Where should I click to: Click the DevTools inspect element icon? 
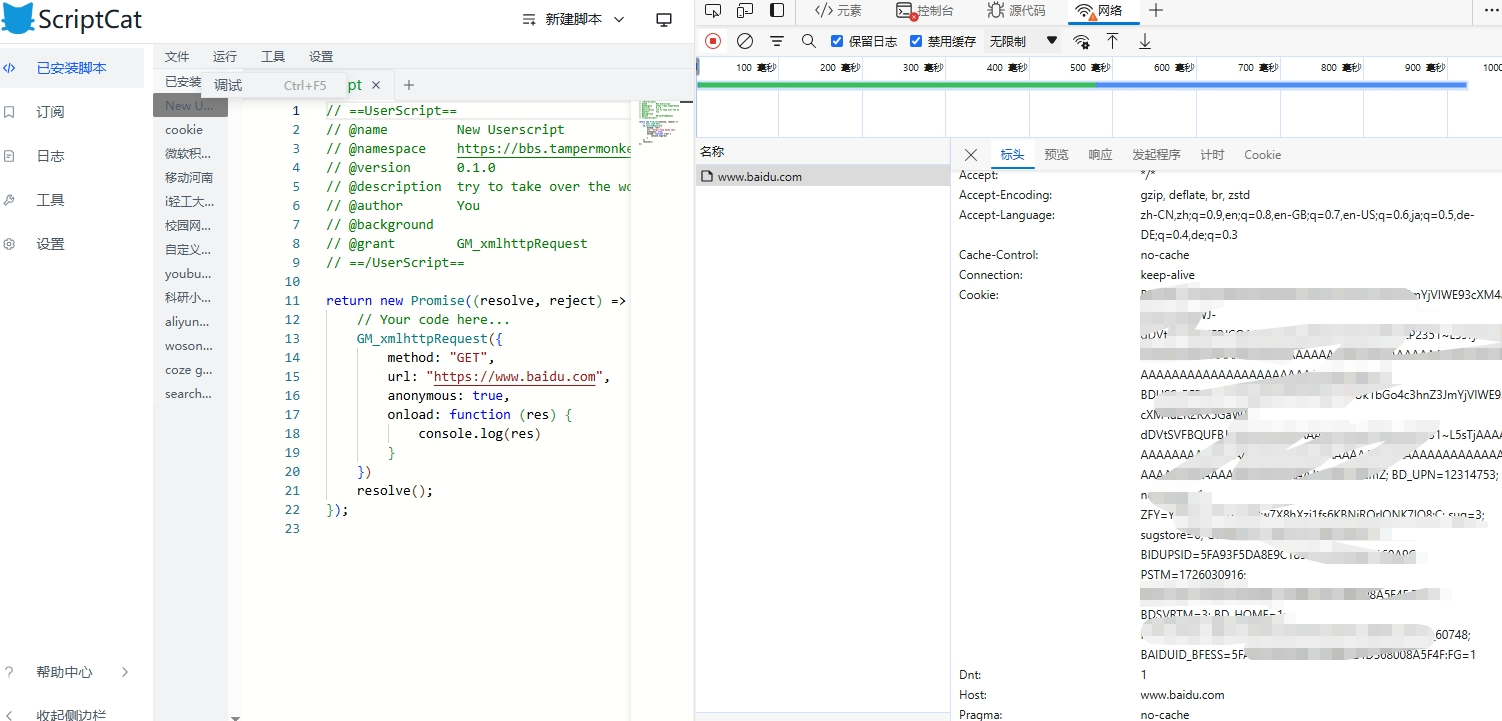(x=713, y=10)
